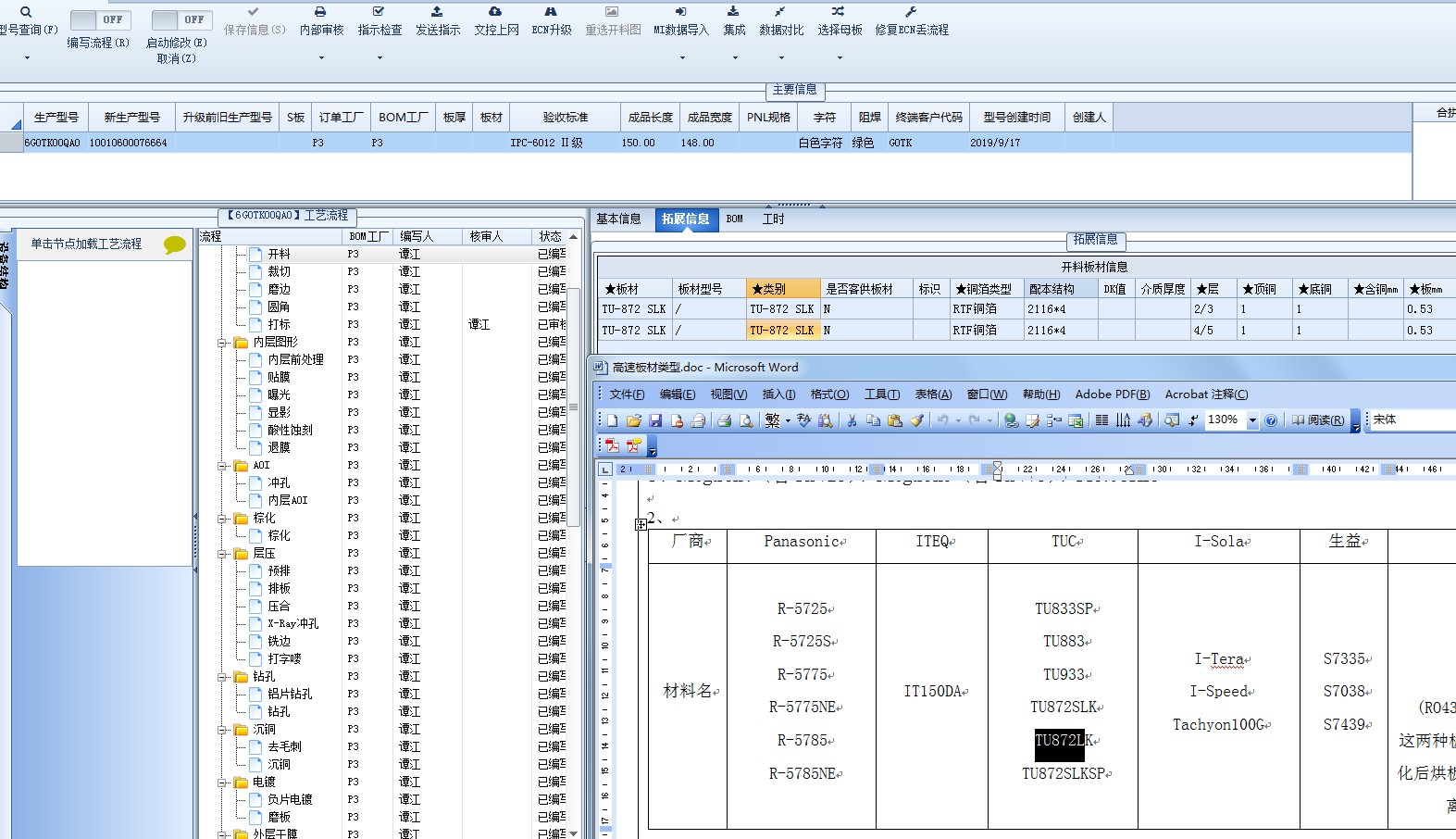
Task: Open Word 表格(A) menu
Action: tap(933, 394)
